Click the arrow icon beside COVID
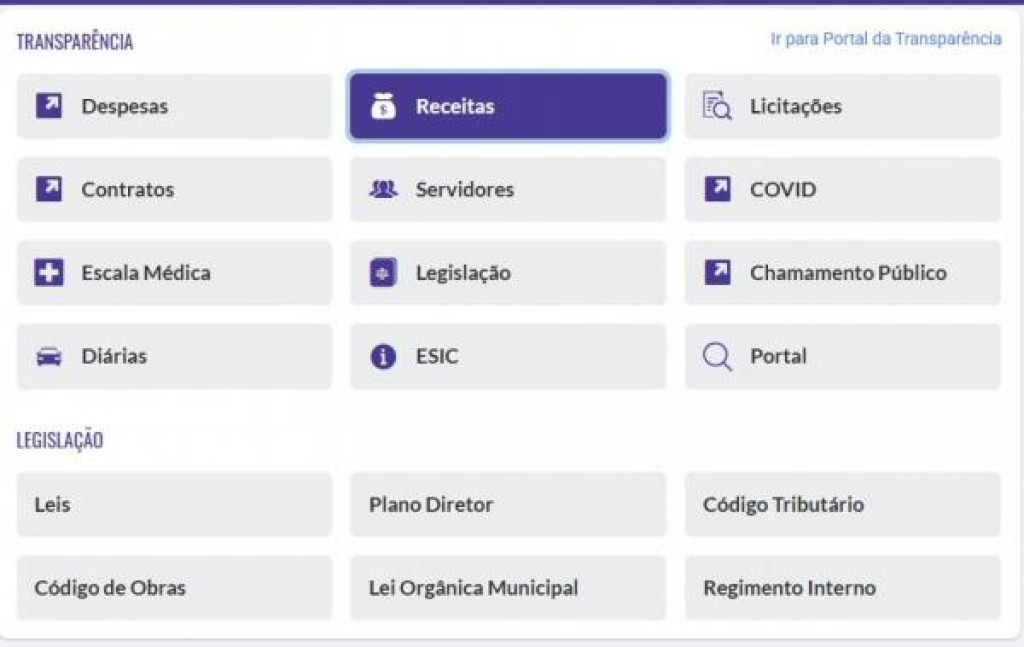Viewport: 1024px width, 647px height. 717,189
